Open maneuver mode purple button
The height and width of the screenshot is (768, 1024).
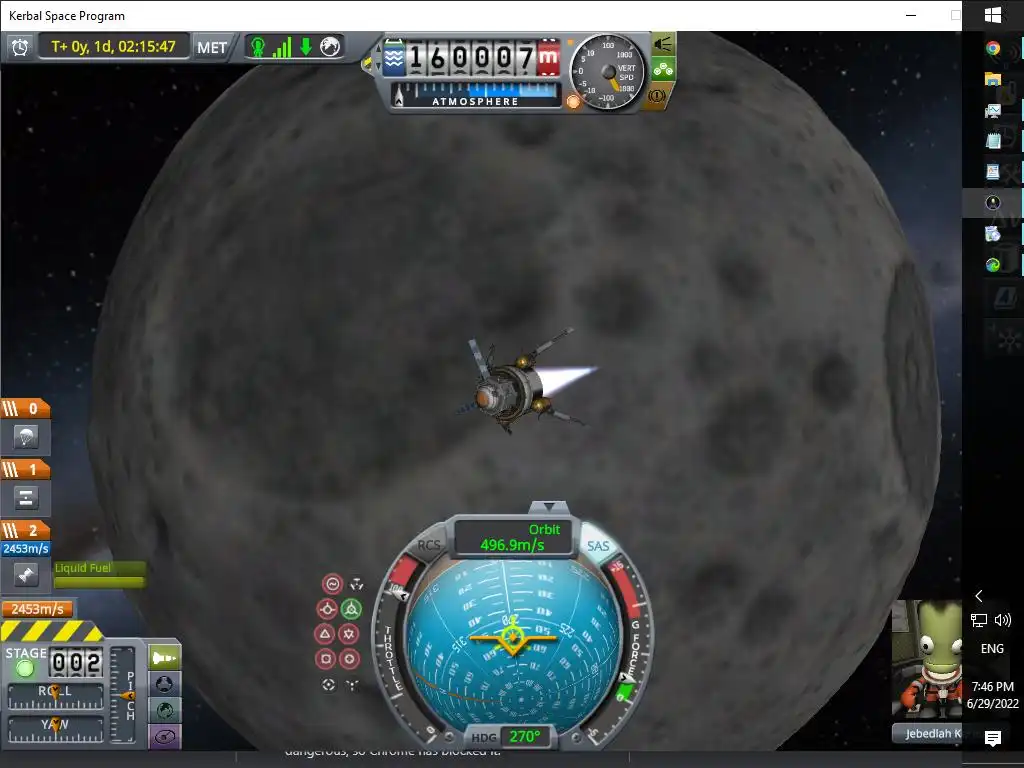165,737
